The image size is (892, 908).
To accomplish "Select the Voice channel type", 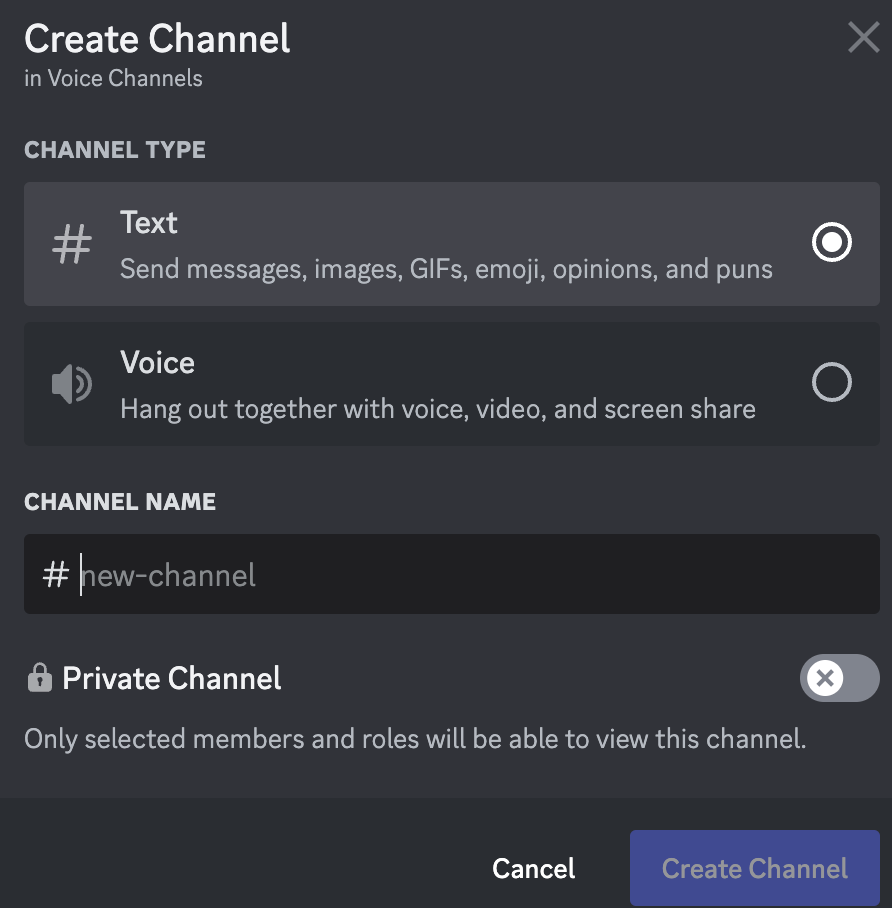I will coord(450,383).
